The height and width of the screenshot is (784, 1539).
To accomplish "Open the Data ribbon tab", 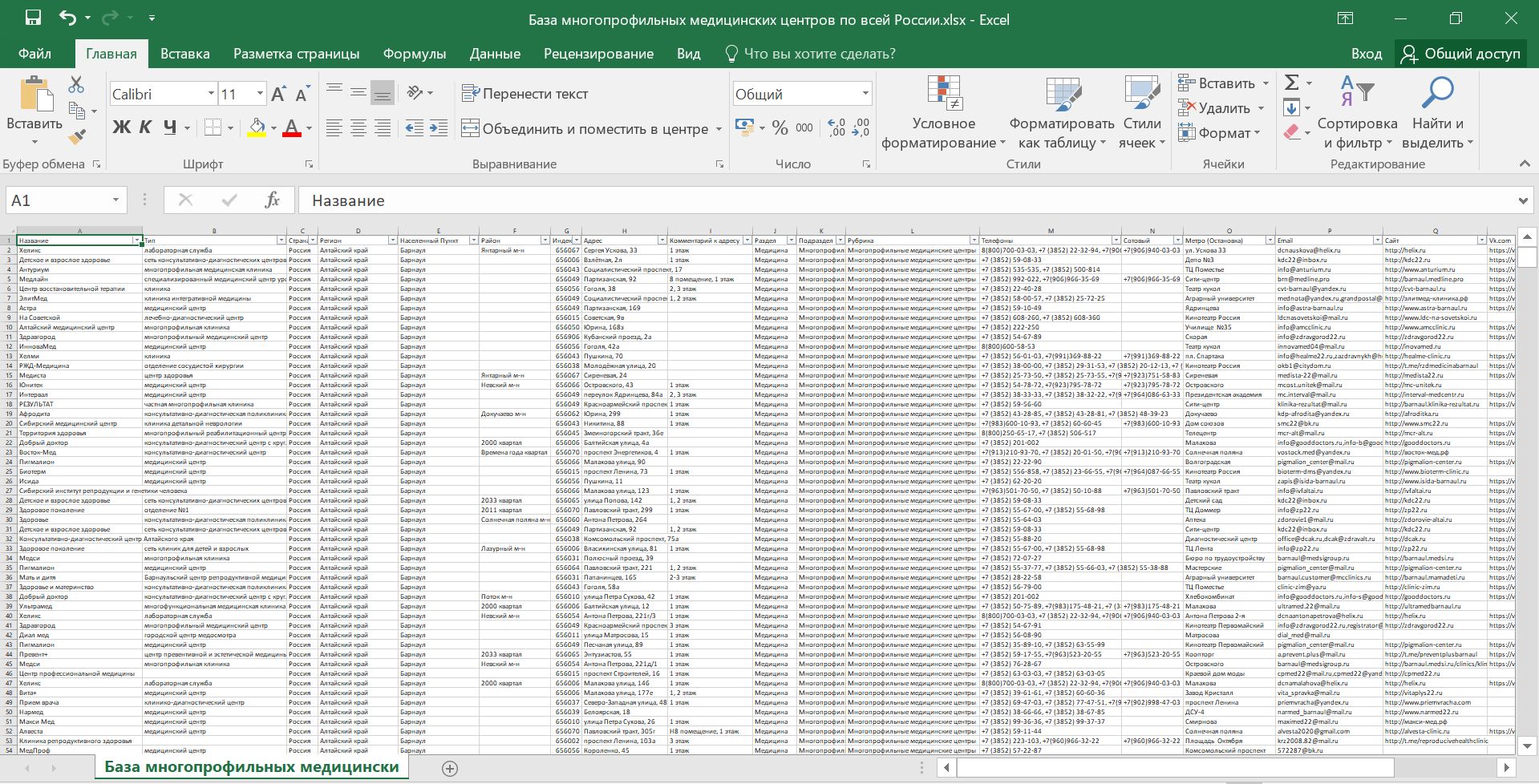I will (x=495, y=54).
